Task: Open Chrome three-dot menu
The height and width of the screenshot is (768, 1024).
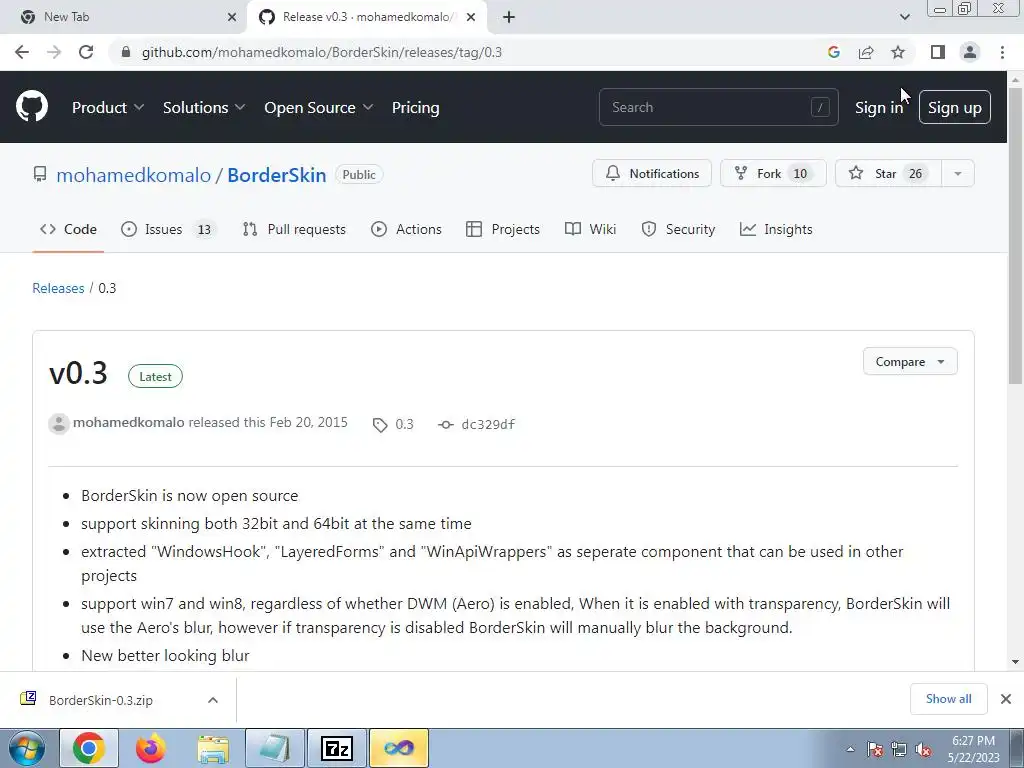Action: point(1002,52)
